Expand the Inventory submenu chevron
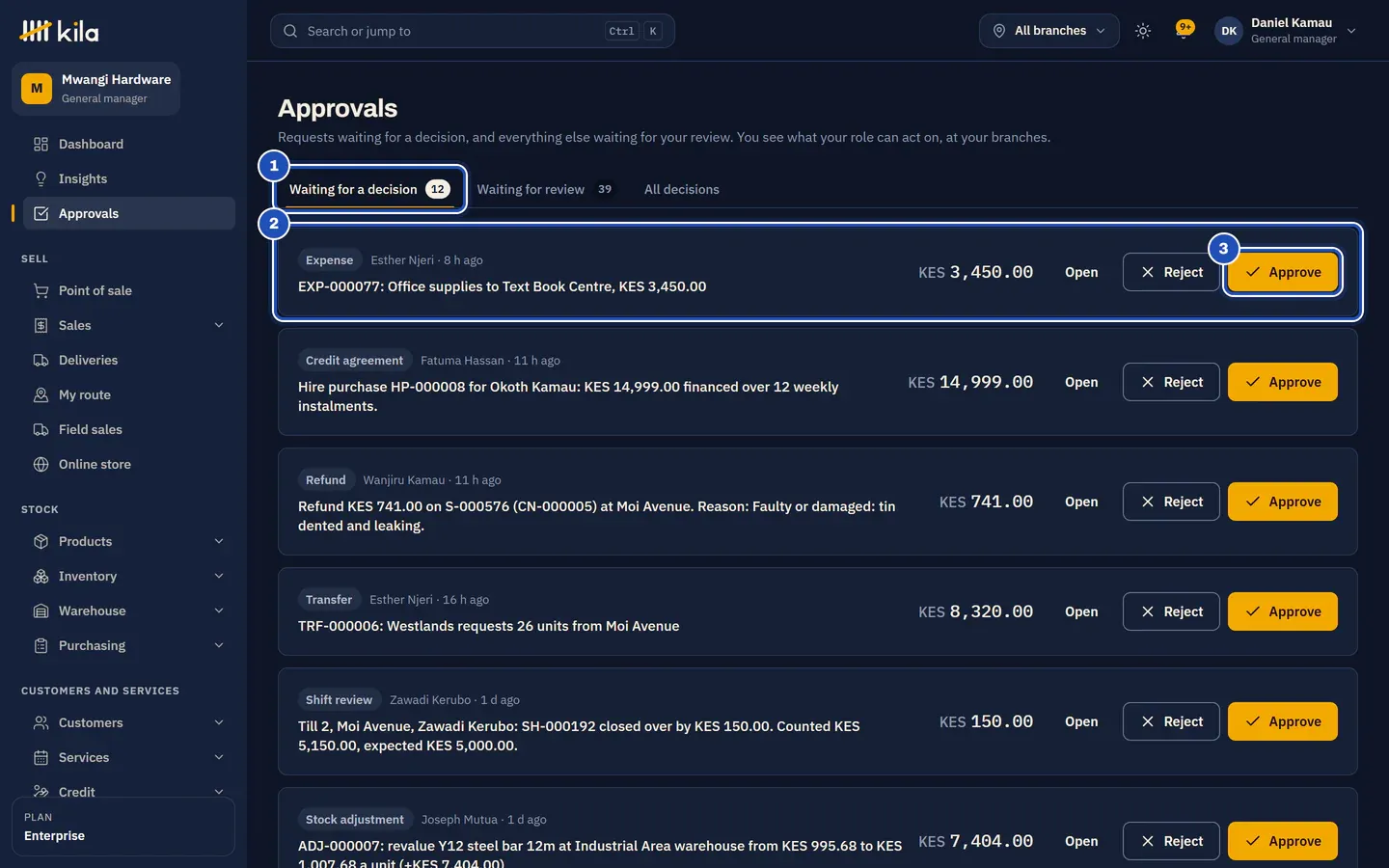 point(219,576)
